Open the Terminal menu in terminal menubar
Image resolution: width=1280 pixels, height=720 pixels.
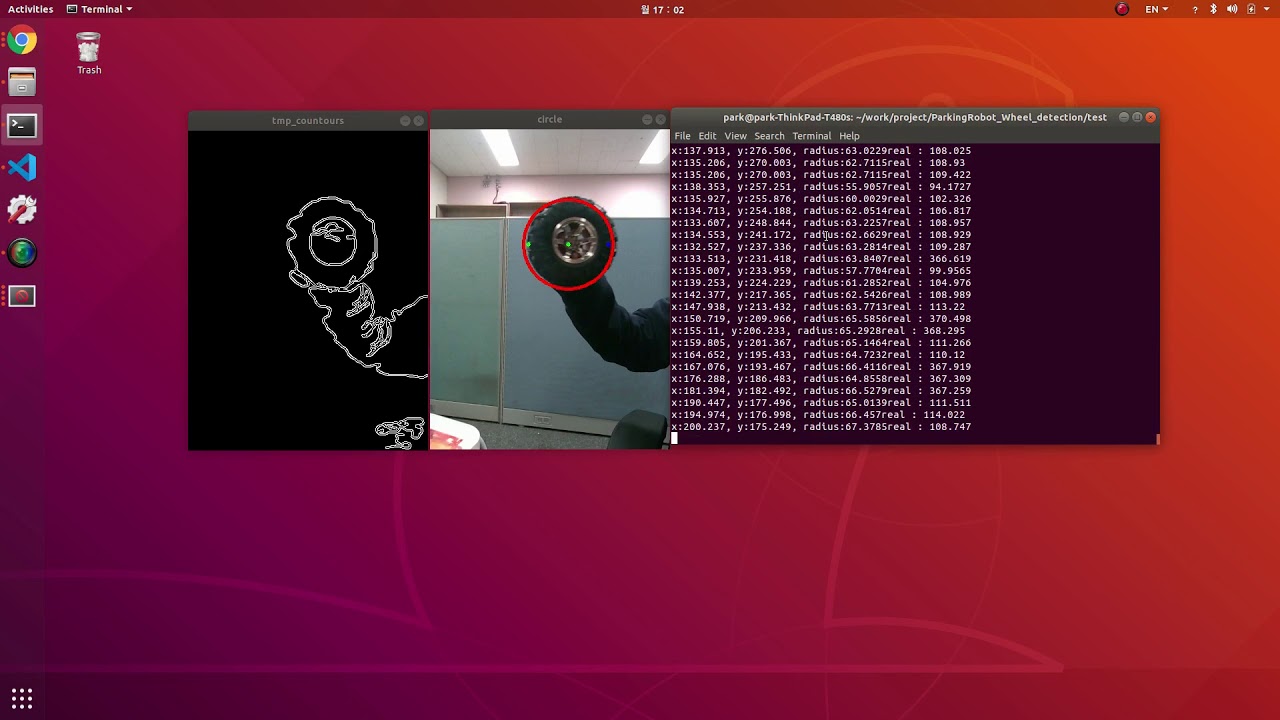(x=811, y=136)
